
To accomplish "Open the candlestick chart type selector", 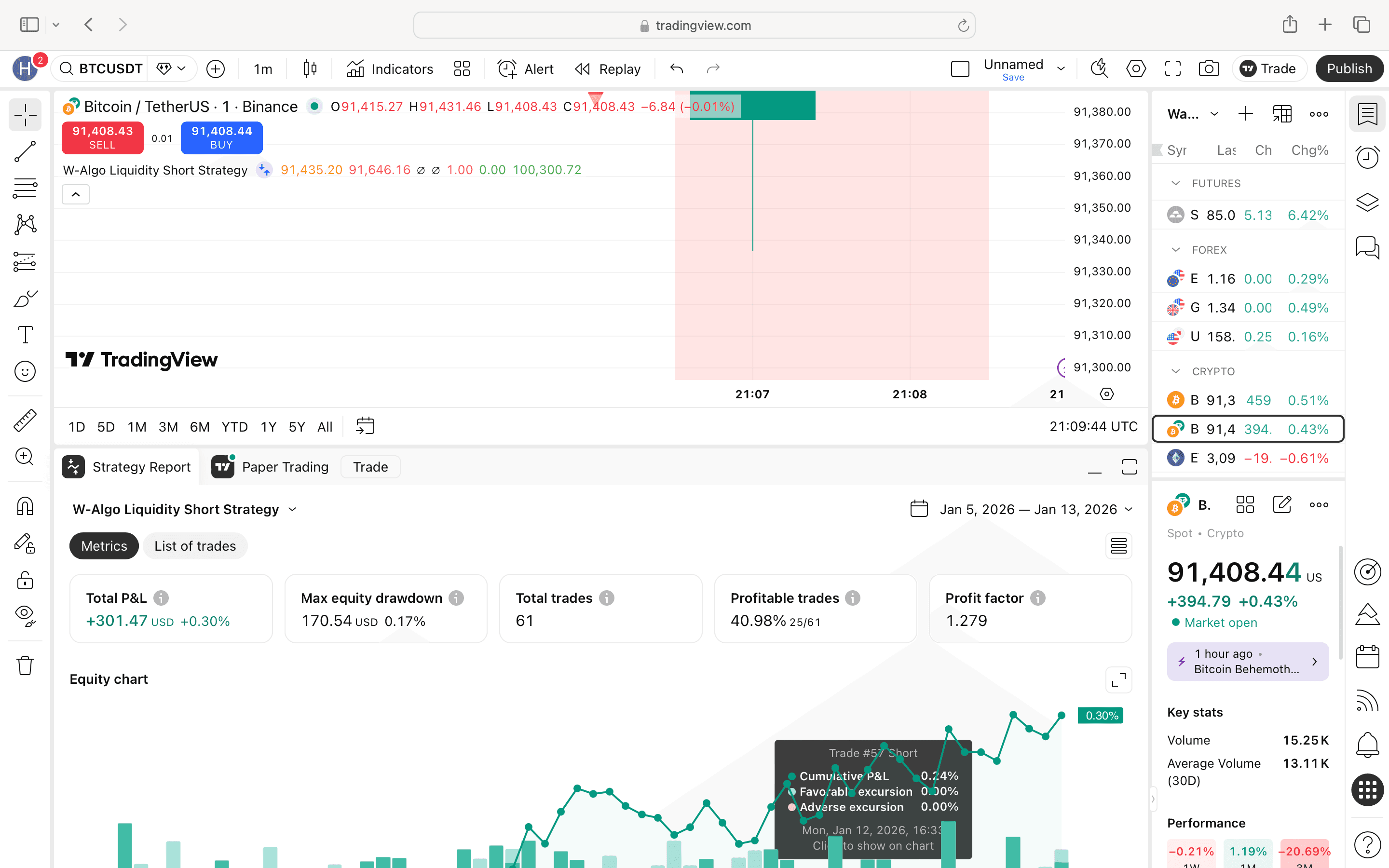I will [x=310, y=69].
